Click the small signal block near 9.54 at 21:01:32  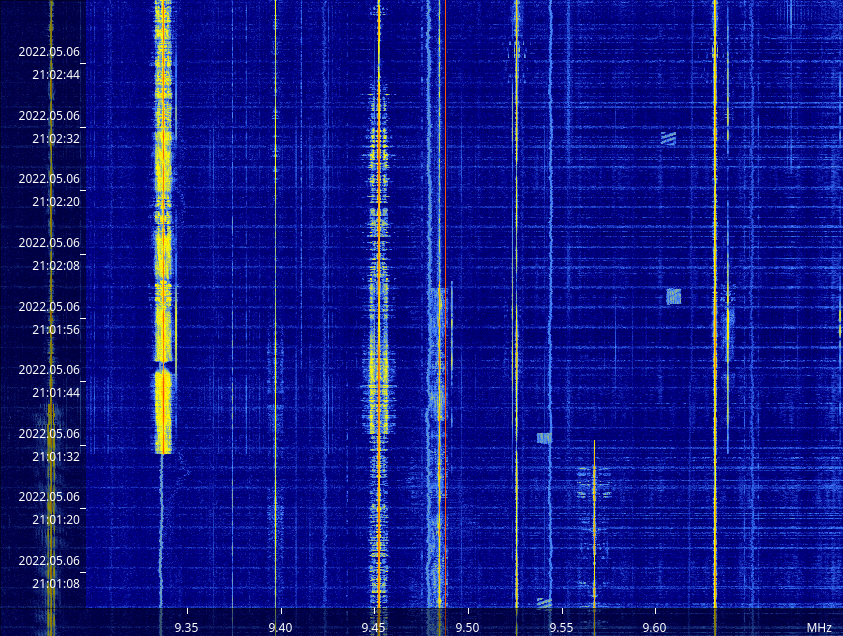click(x=544, y=438)
